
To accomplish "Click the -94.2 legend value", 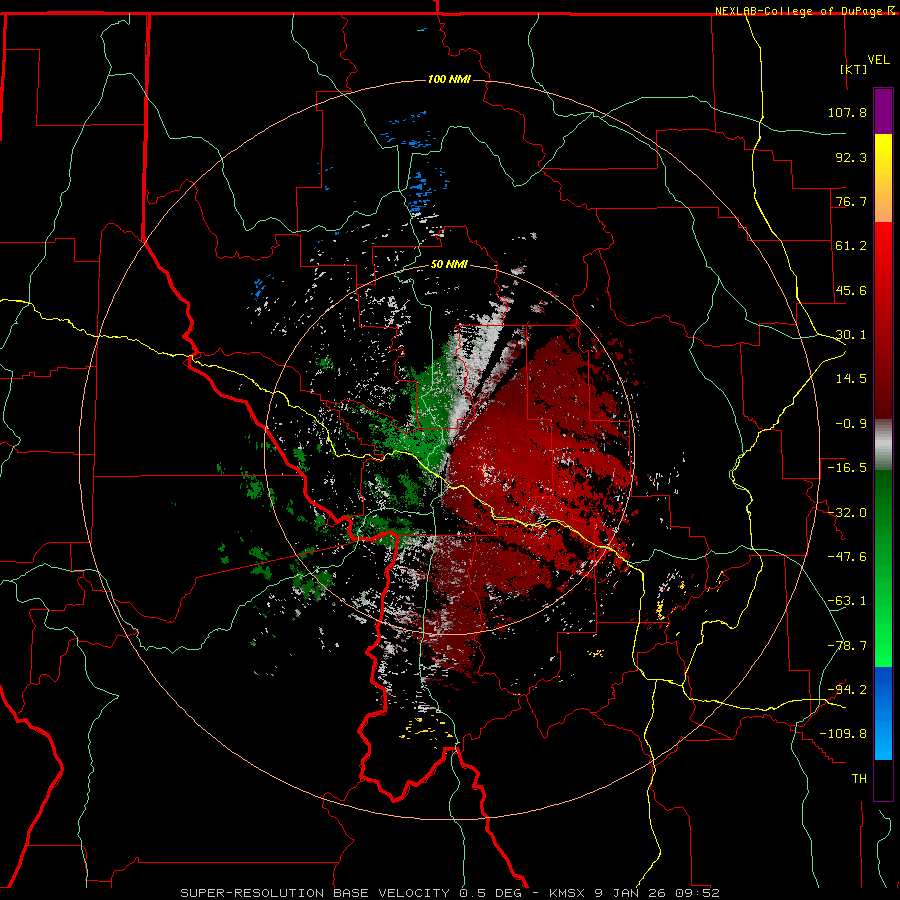I will click(847, 690).
